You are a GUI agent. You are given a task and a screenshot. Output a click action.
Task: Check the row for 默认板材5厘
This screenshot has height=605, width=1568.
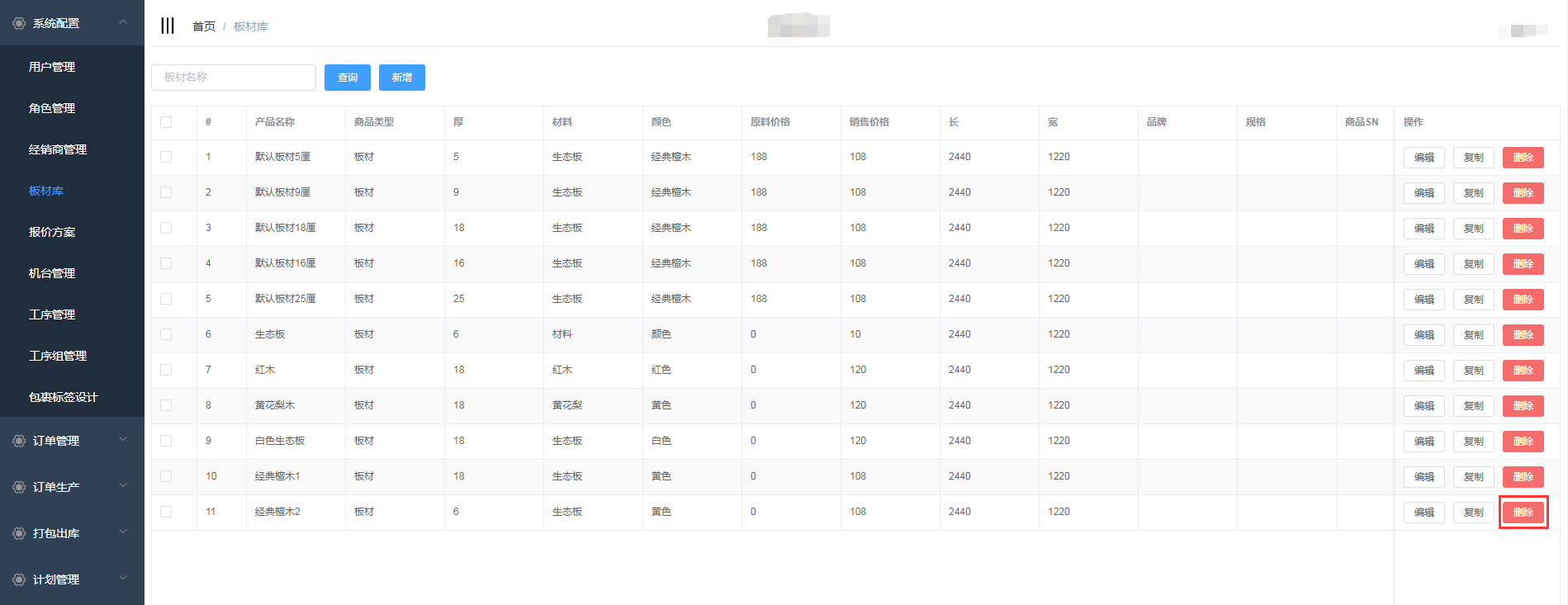click(166, 157)
